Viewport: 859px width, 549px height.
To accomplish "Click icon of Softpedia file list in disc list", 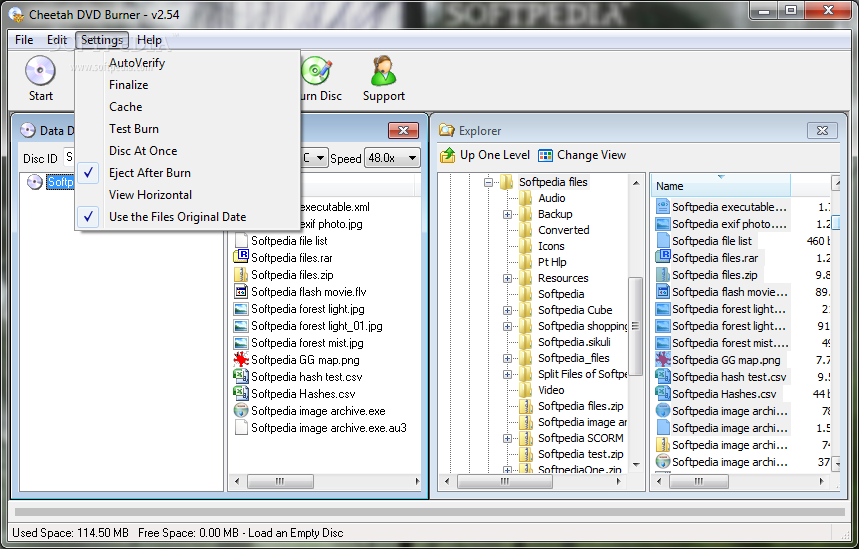I will [x=241, y=240].
